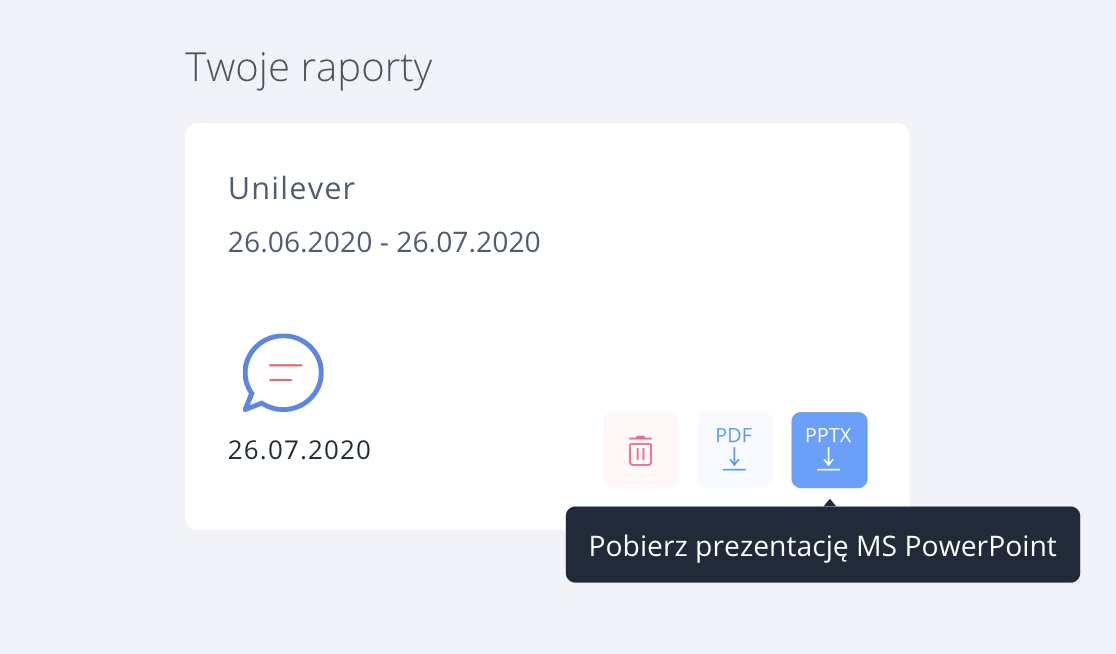Click the tooltip's small pointer triangle
1116x654 pixels.
(829, 502)
